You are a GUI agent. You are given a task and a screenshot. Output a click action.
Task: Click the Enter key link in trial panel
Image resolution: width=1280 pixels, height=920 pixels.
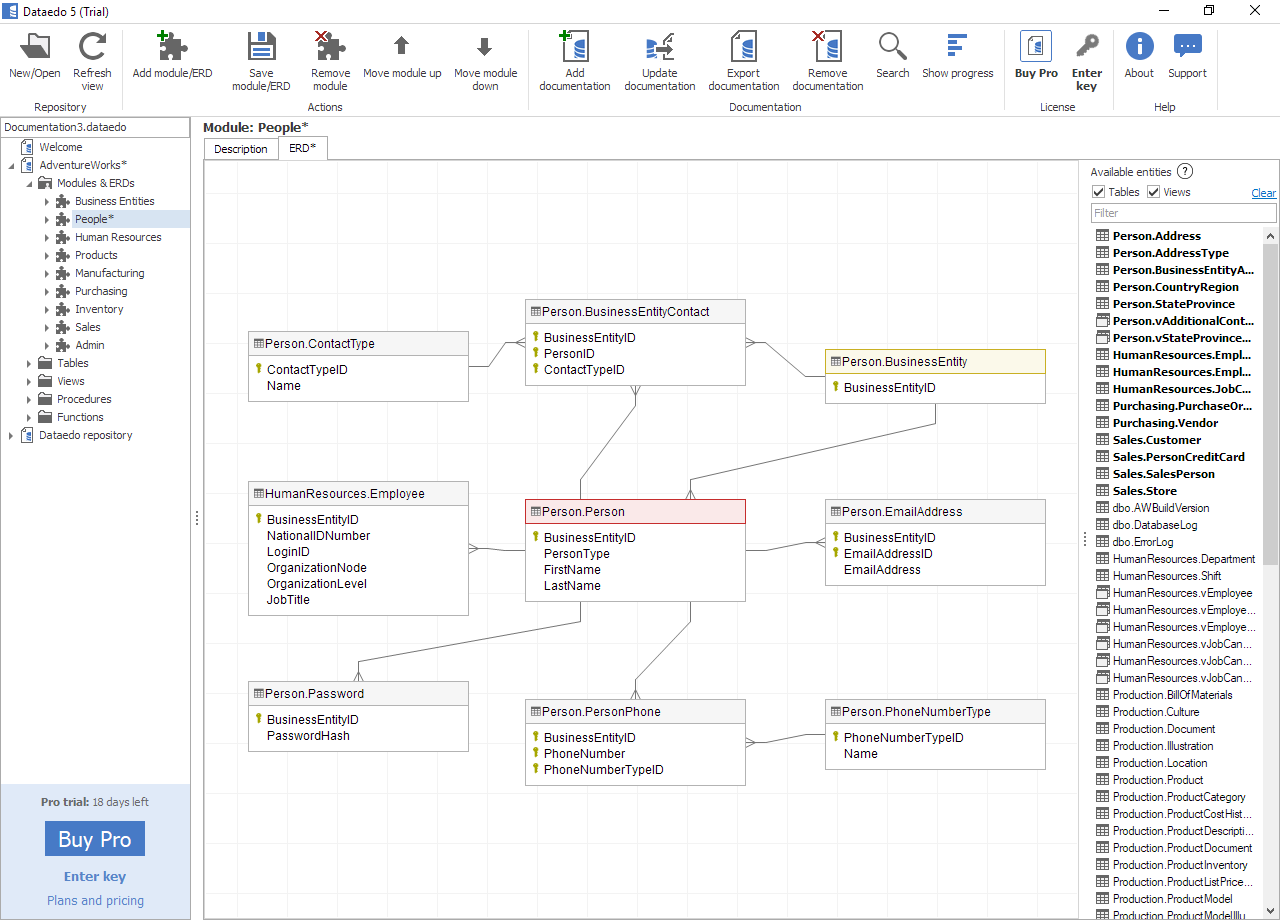tap(95, 877)
